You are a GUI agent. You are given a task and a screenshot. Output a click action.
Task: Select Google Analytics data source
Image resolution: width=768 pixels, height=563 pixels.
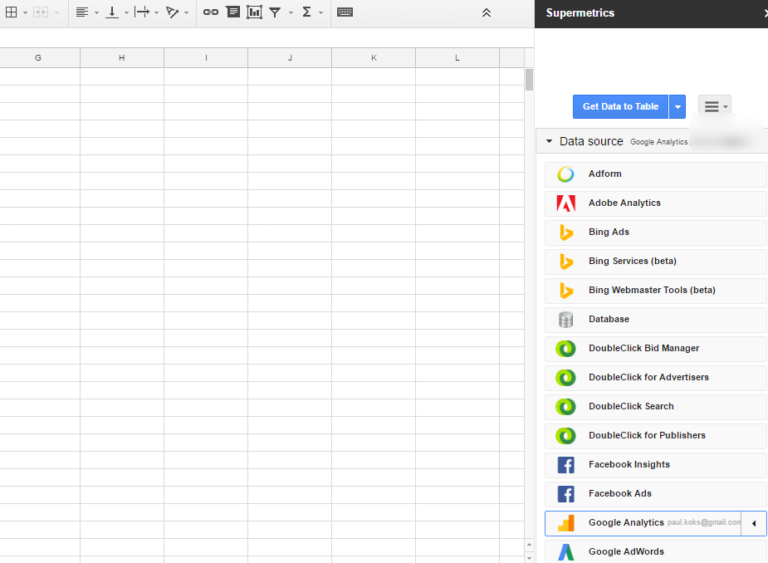pyautogui.click(x=643, y=523)
